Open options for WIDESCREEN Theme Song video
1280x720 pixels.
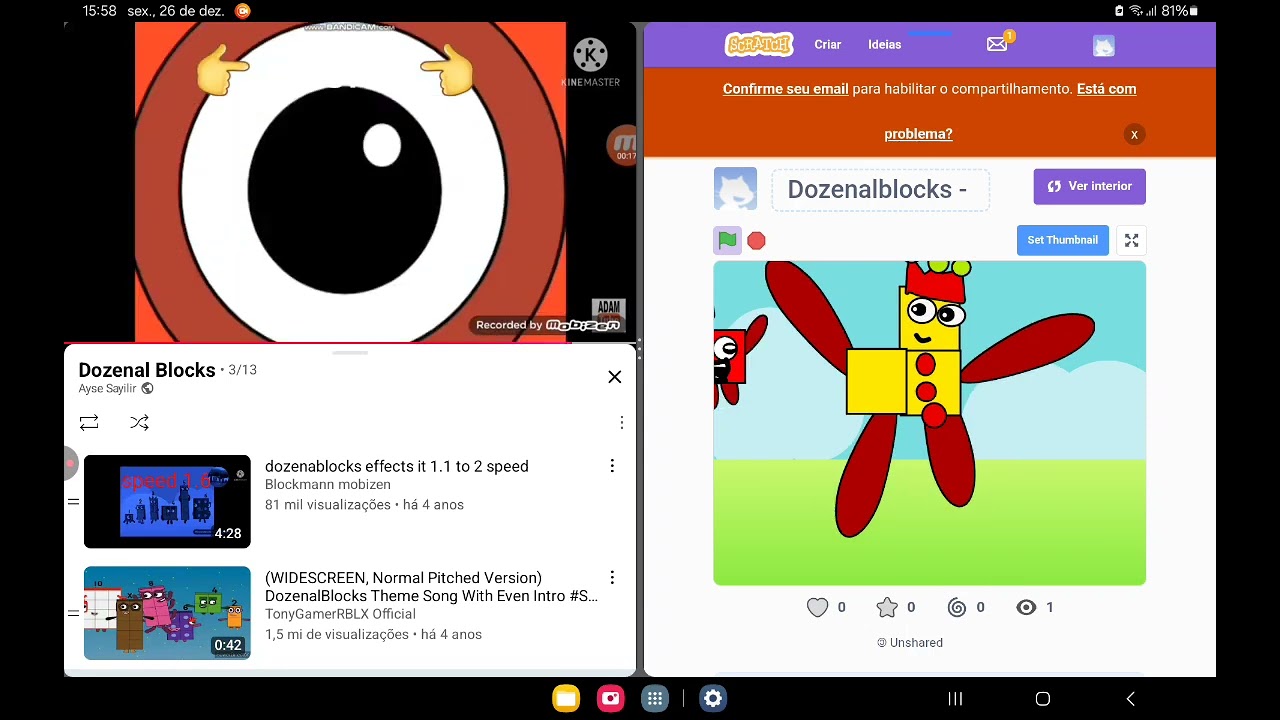click(x=612, y=578)
